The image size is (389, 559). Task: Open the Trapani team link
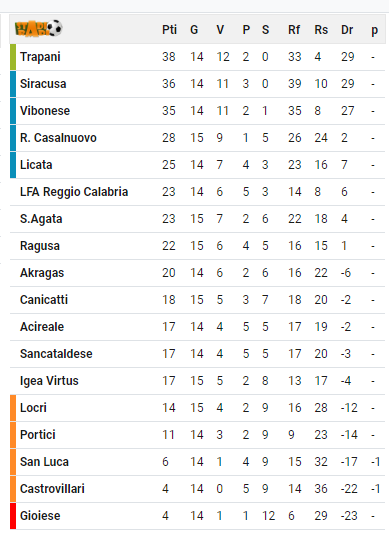pyautogui.click(x=40, y=57)
